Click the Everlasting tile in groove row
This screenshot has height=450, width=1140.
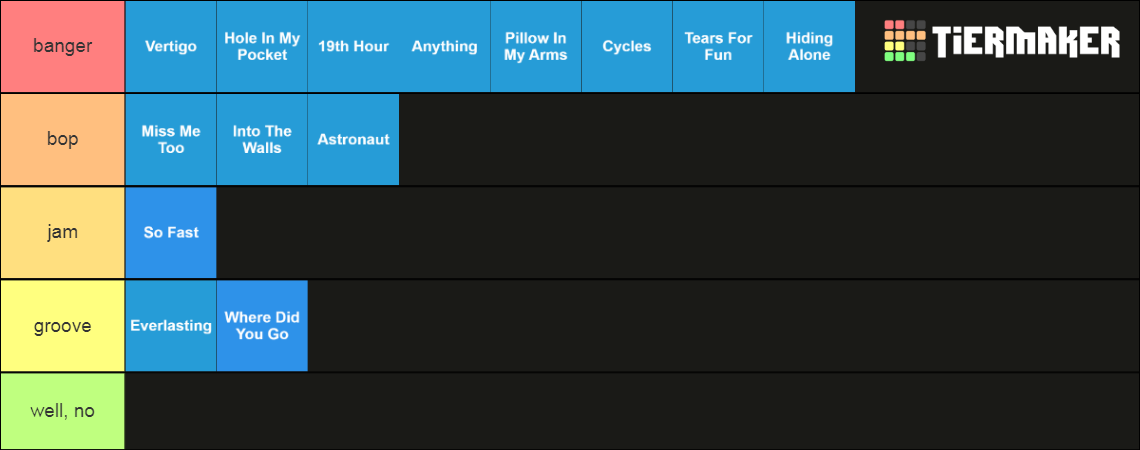171,326
